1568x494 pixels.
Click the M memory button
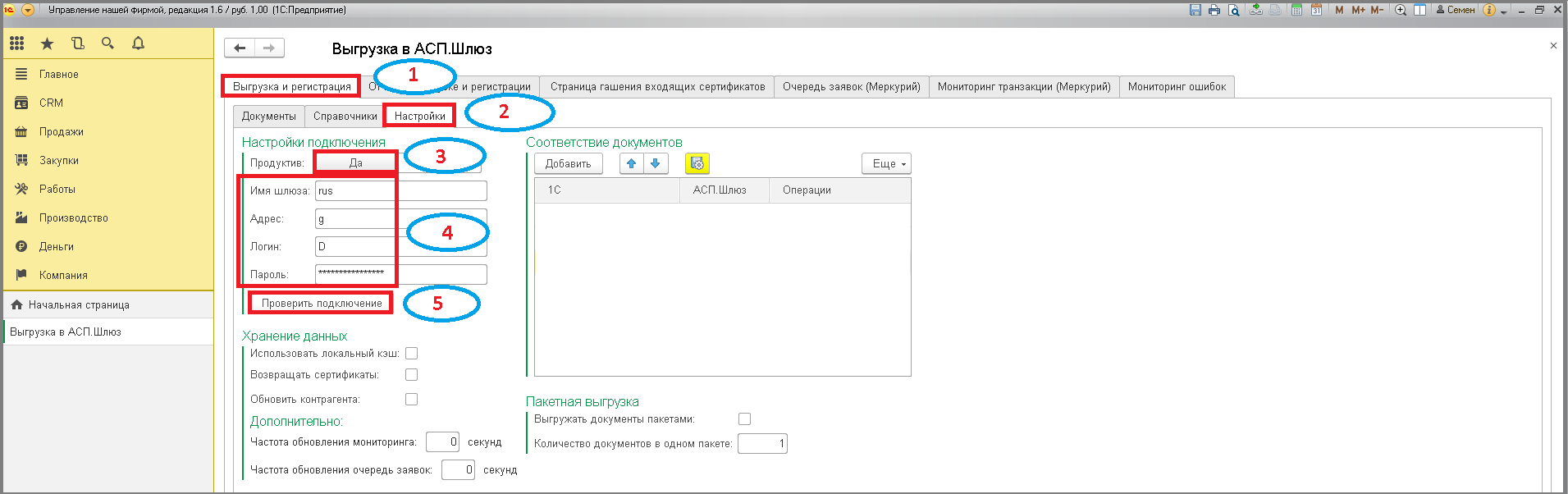[1340, 10]
